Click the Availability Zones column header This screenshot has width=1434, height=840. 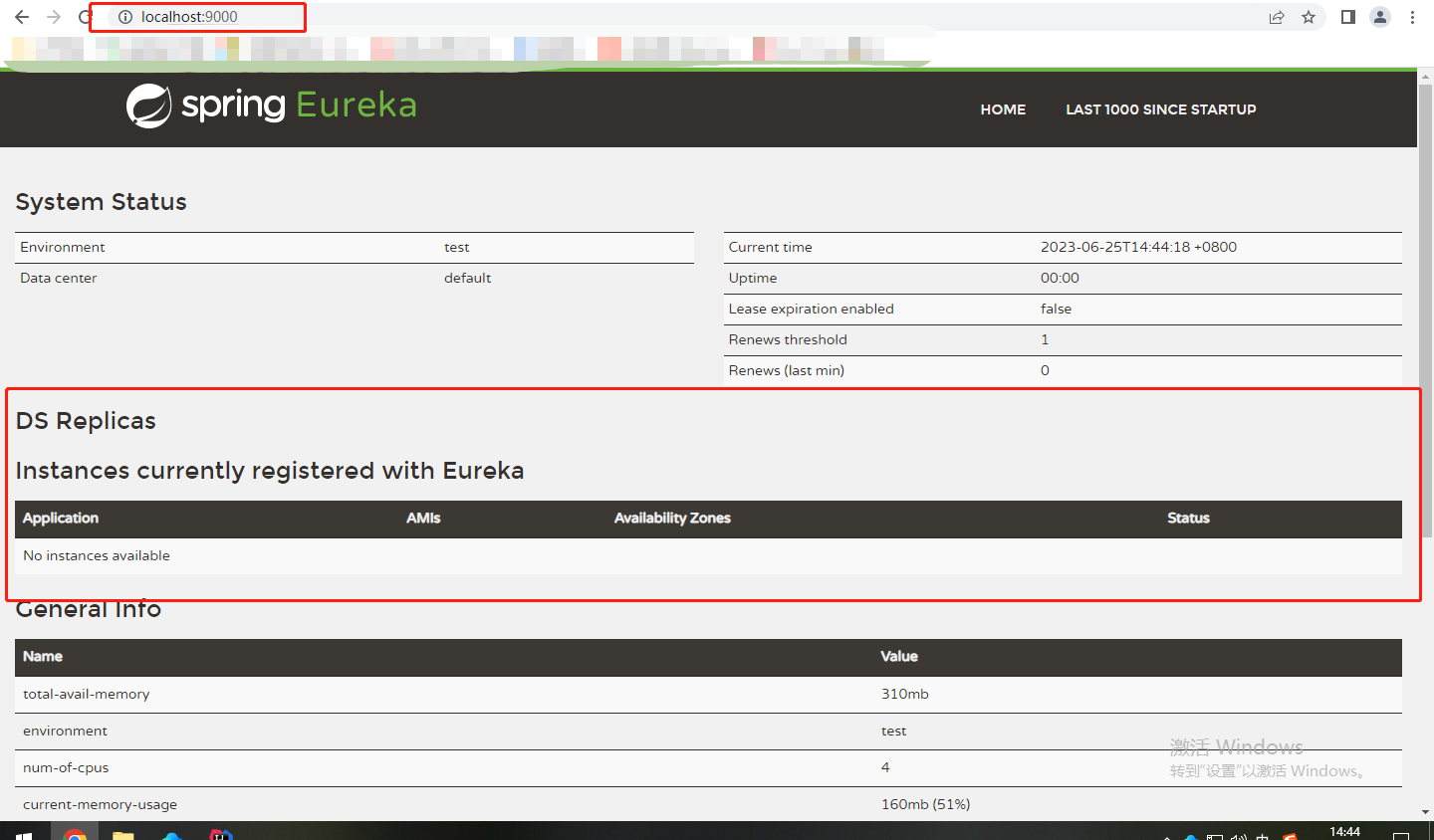672,519
